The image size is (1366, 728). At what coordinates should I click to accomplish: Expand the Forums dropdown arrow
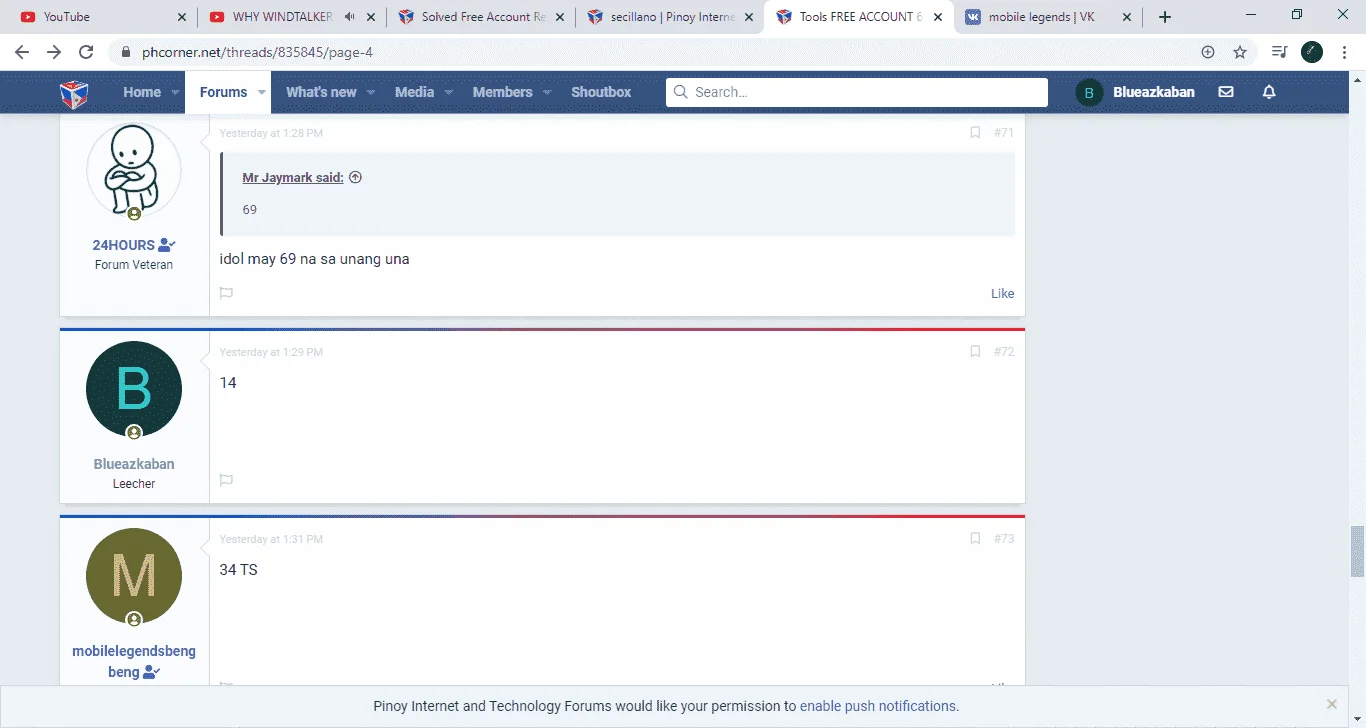tap(261, 92)
